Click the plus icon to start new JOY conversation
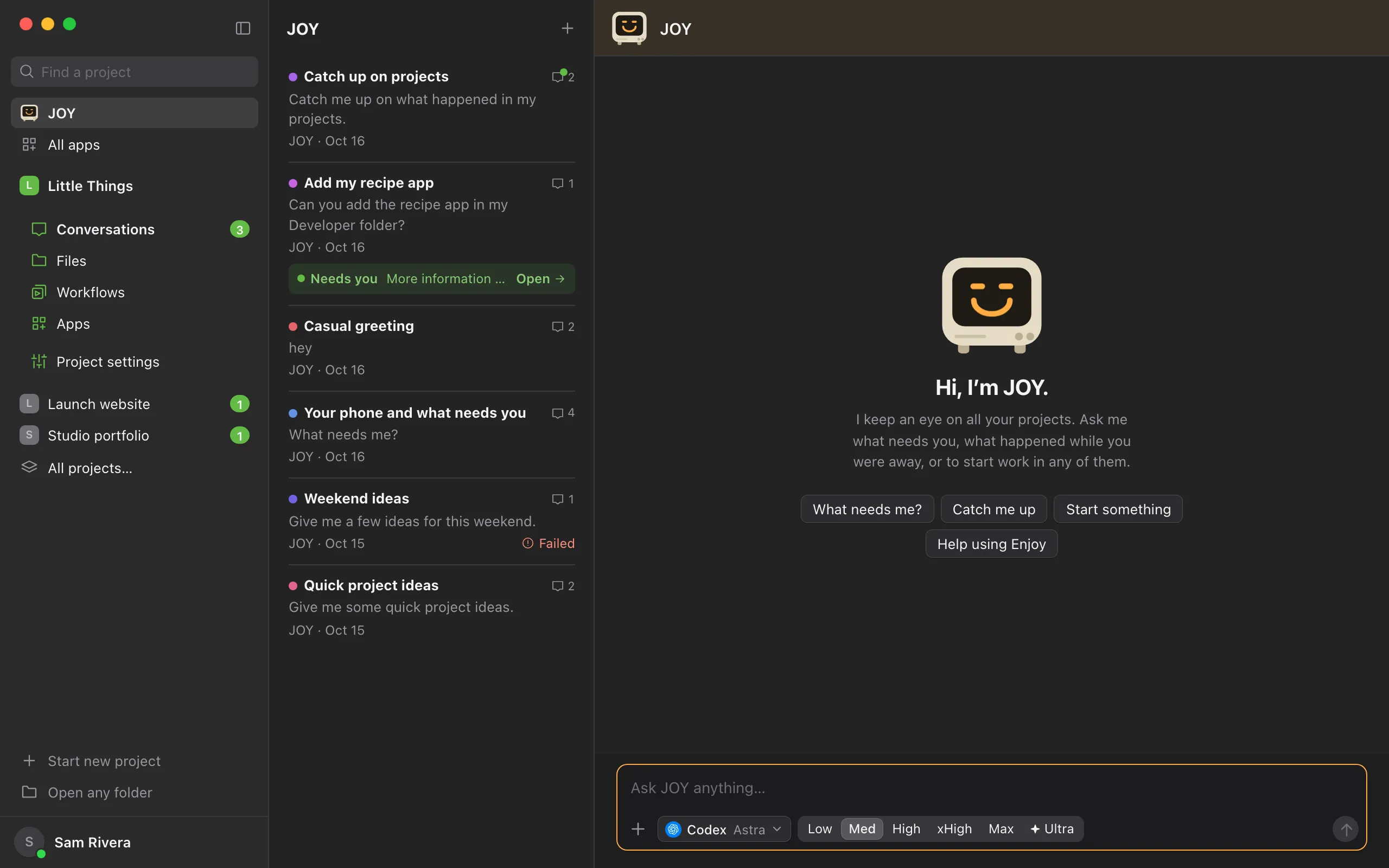Screen dimensions: 1389x868 click(567, 28)
